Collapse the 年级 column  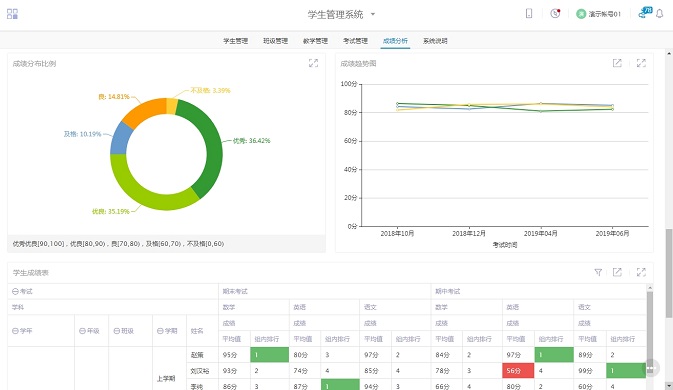coord(82,331)
